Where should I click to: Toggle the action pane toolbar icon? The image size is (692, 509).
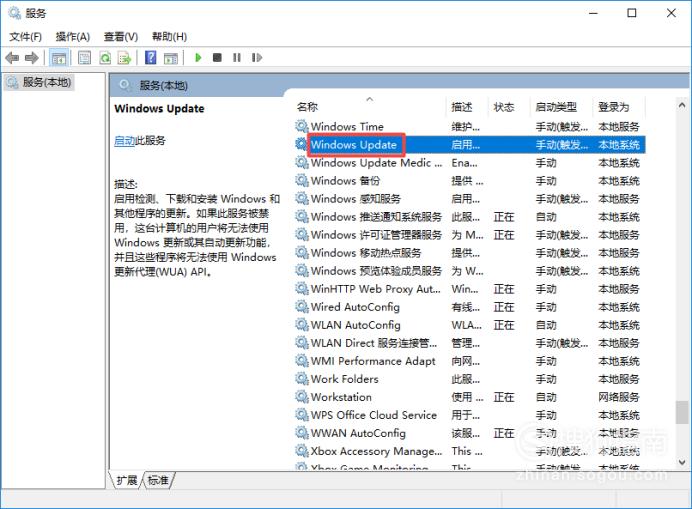click(x=171, y=58)
